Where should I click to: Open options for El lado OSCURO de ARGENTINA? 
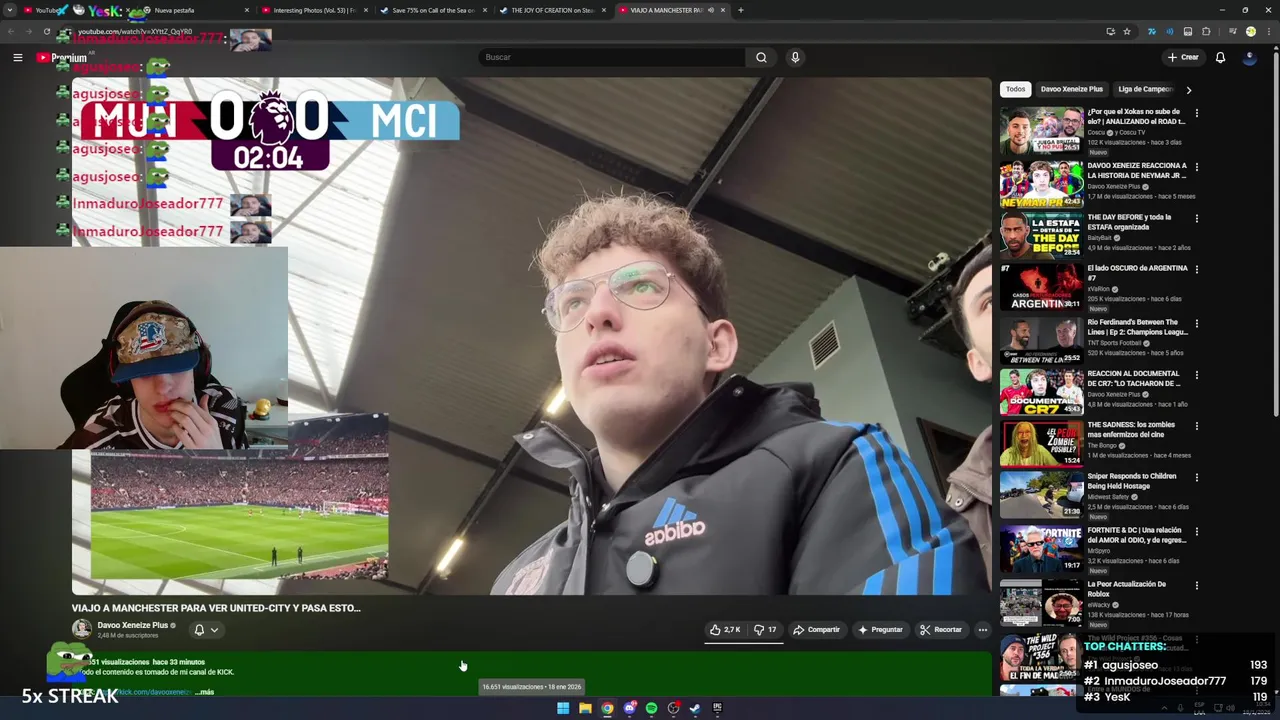tap(1196, 269)
